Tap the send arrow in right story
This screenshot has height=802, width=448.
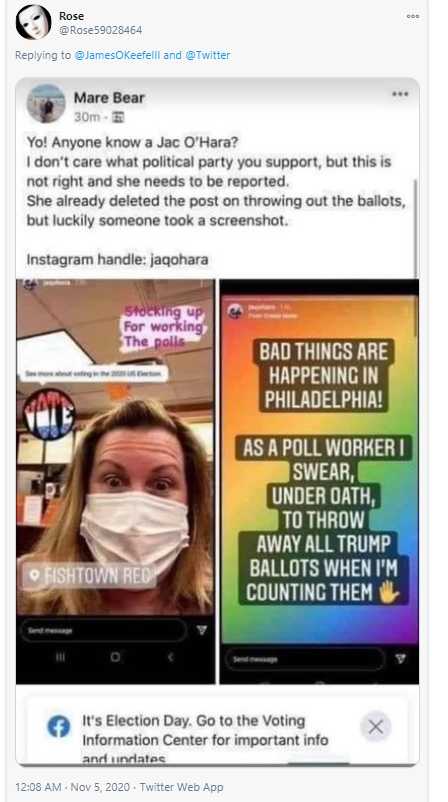point(401,659)
